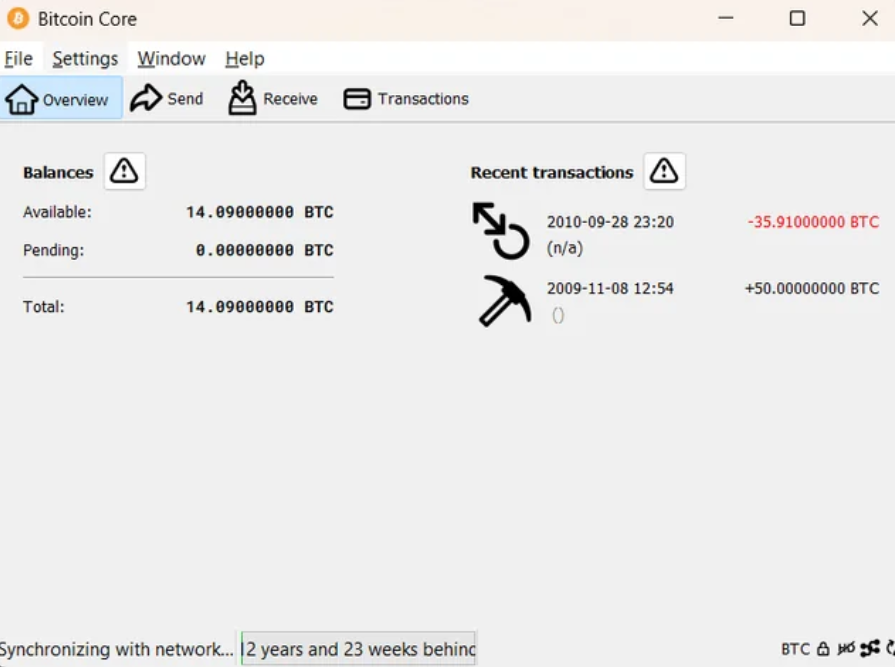Click the Balances out-of-sync warning icon
Screen dimensions: 895x667
(x=124, y=171)
